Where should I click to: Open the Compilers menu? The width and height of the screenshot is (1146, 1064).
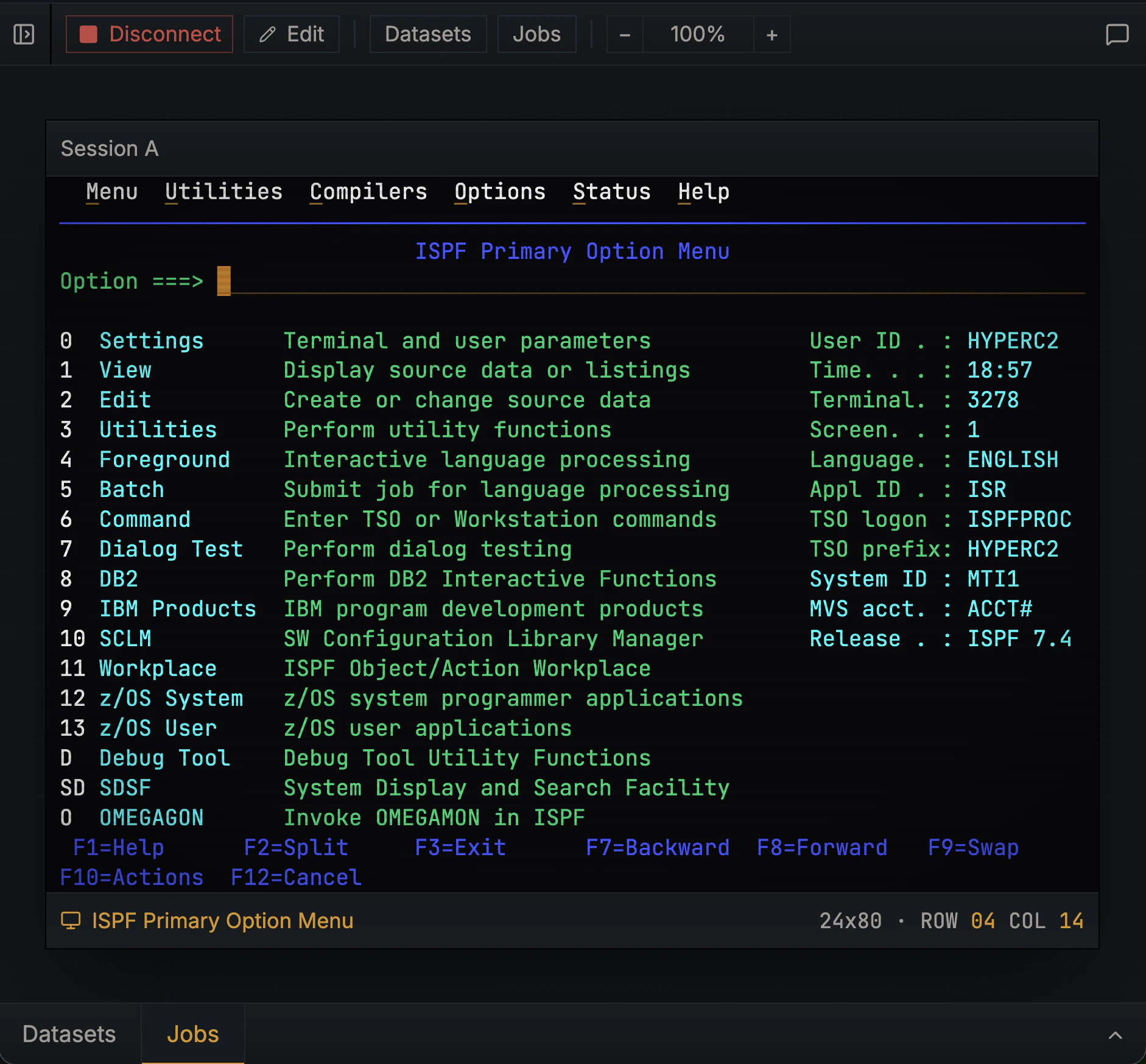(x=368, y=192)
